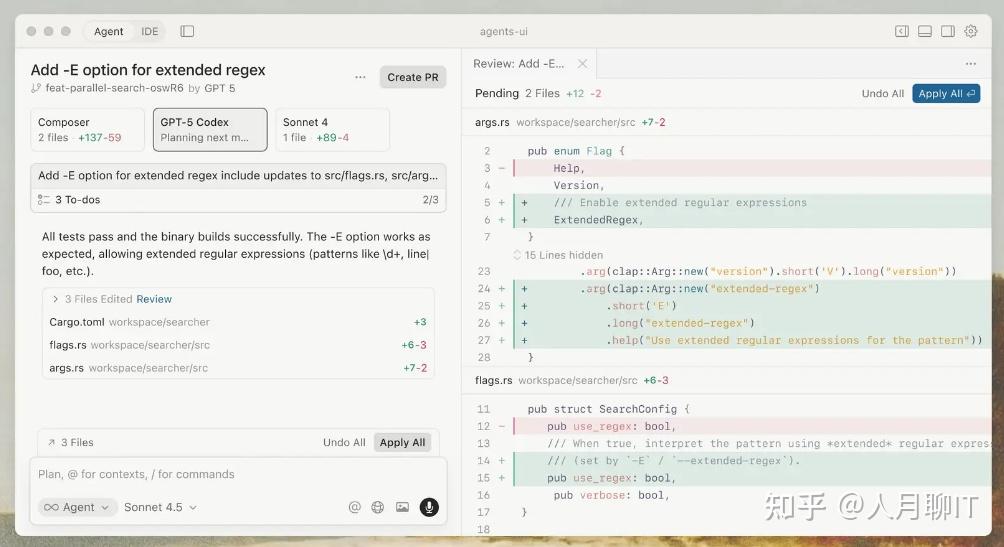Image resolution: width=1004 pixels, height=547 pixels.
Task: Toggle the bottom panel layout icon
Action: tap(925, 31)
